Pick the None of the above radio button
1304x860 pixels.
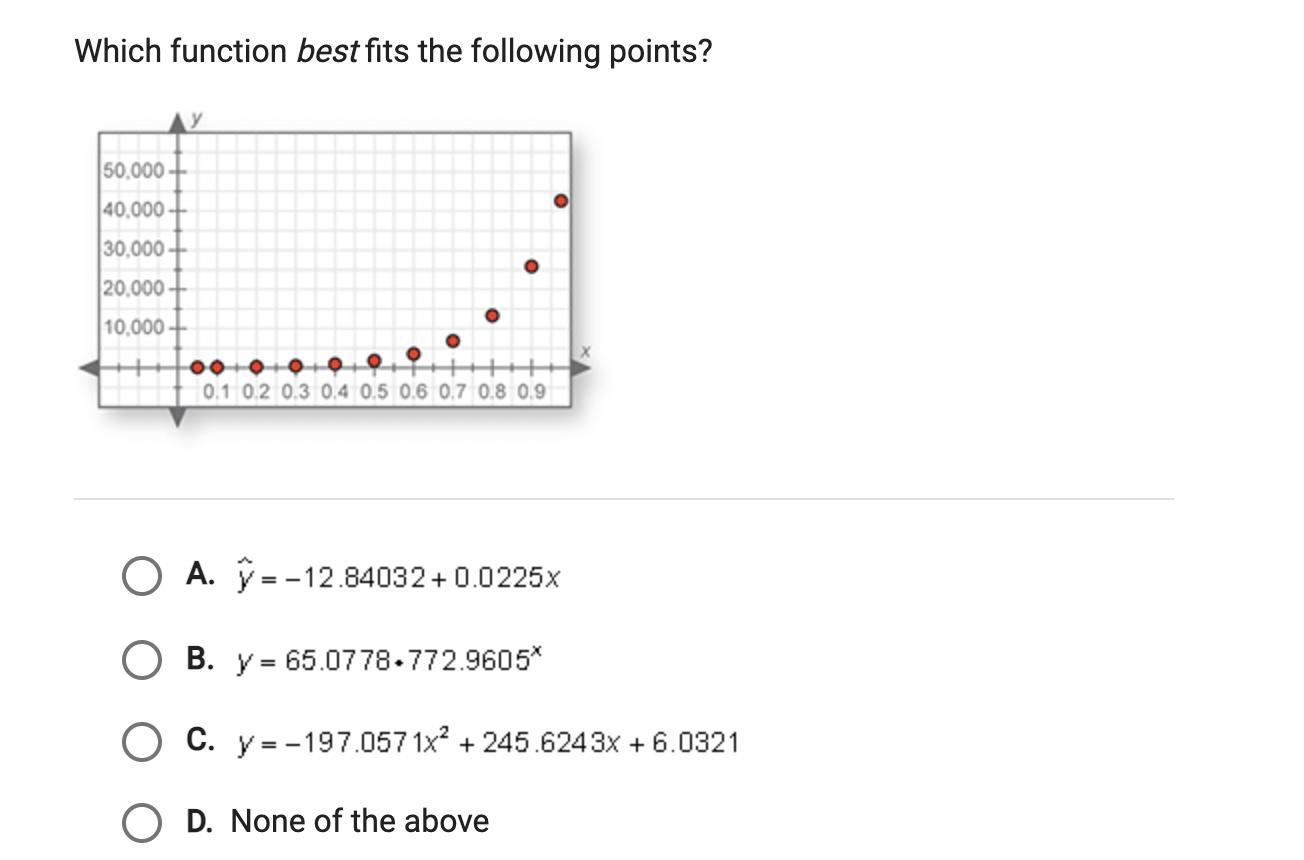pos(141,823)
